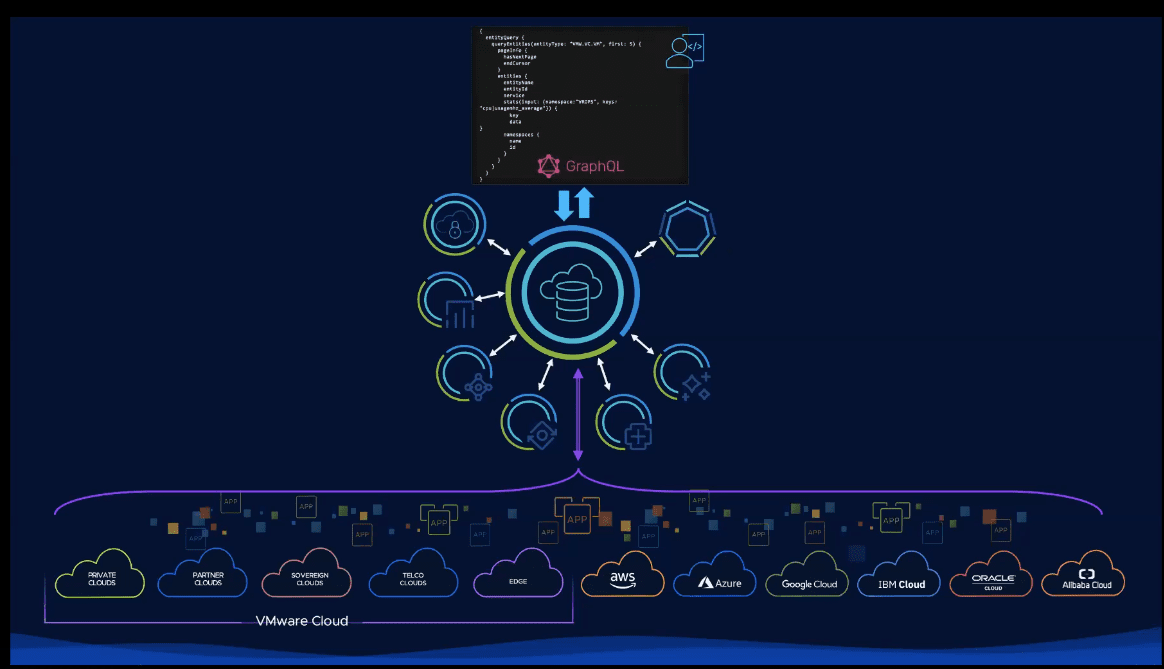Viewport: 1164px width, 669px height.
Task: Select the large orange APP box
Action: [577, 516]
